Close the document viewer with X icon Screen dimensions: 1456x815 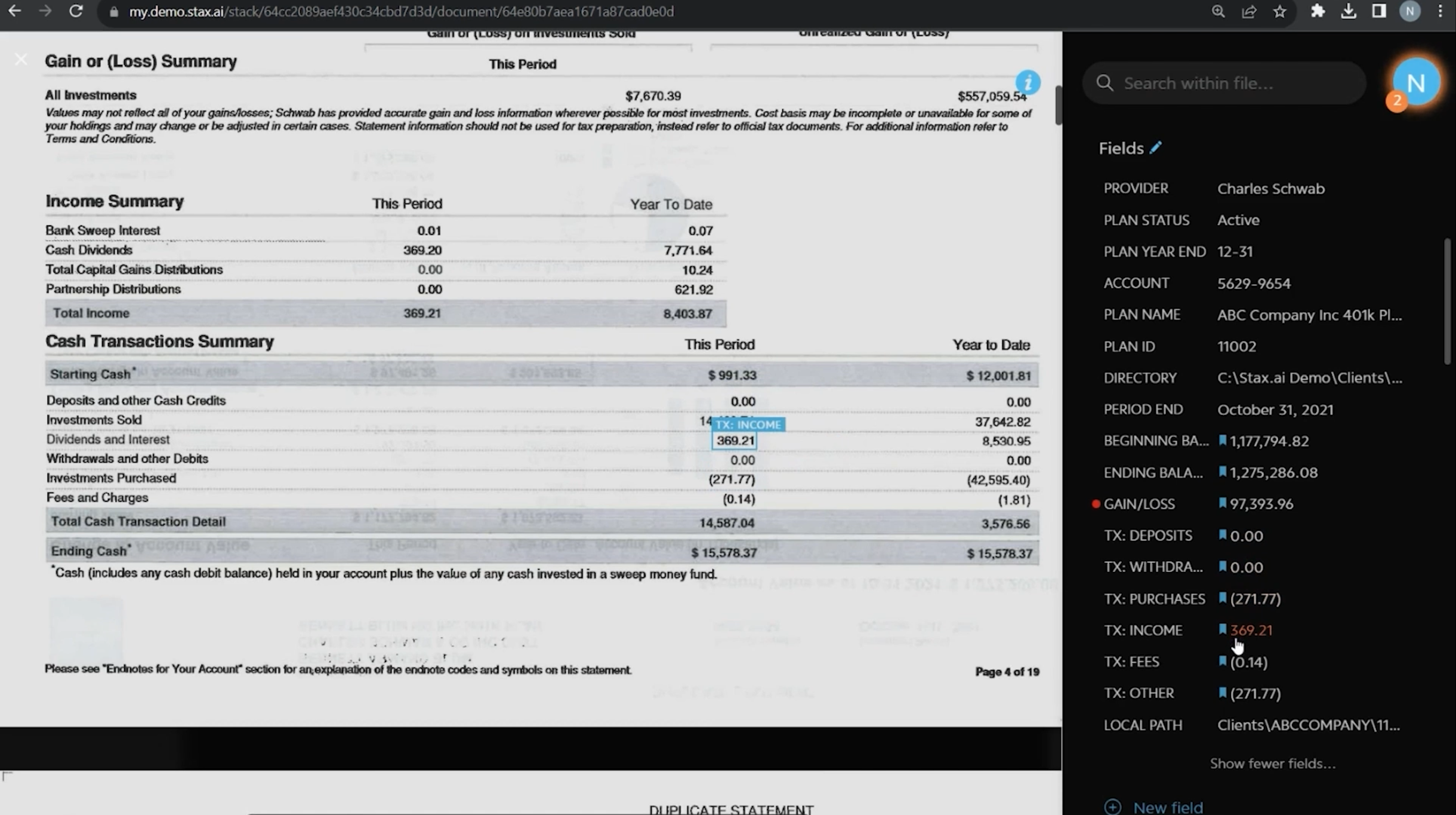pos(21,59)
